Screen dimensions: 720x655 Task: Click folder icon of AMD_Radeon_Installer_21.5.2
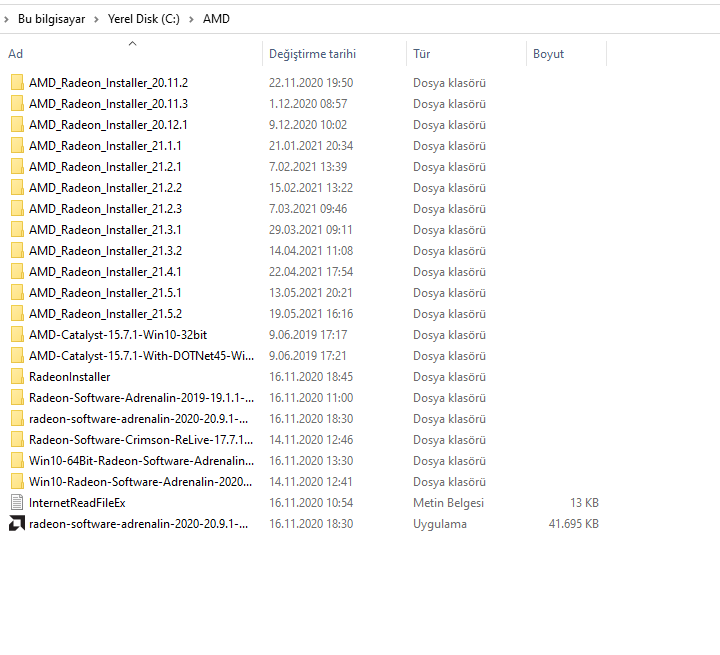coord(17,314)
